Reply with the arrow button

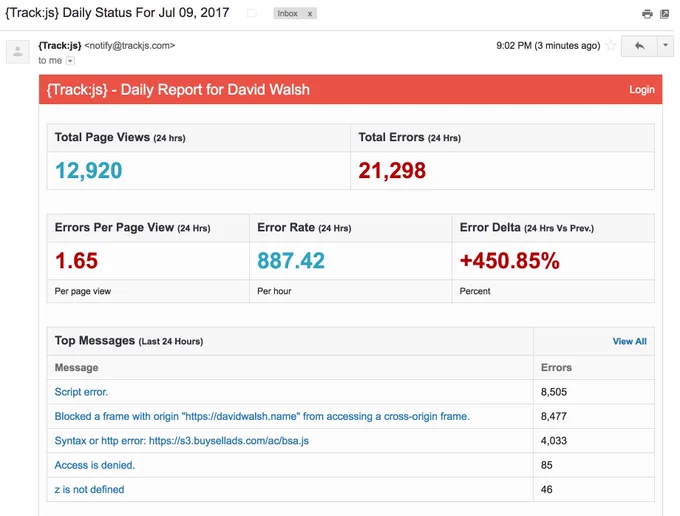click(639, 46)
